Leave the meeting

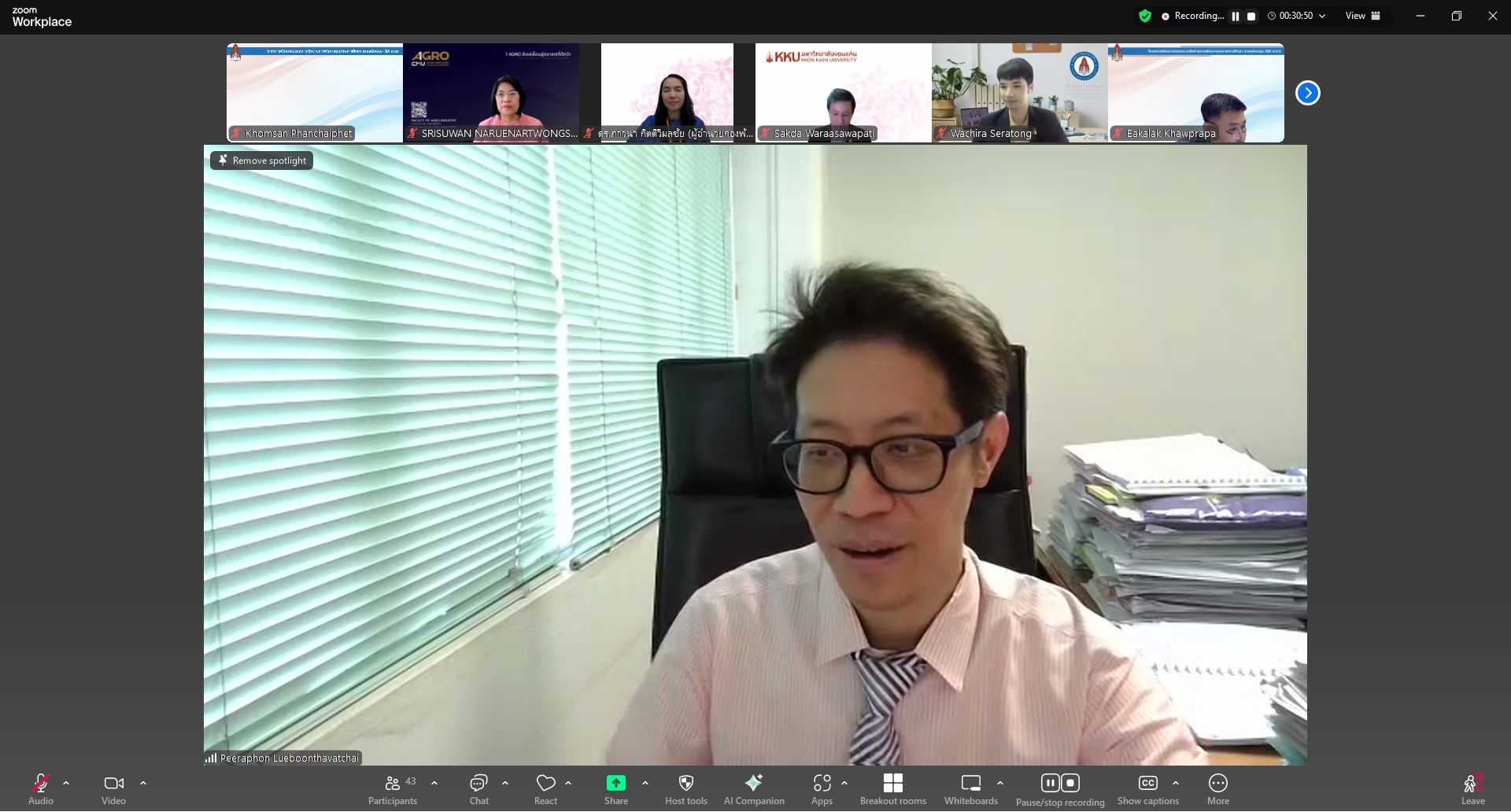pos(1472,789)
